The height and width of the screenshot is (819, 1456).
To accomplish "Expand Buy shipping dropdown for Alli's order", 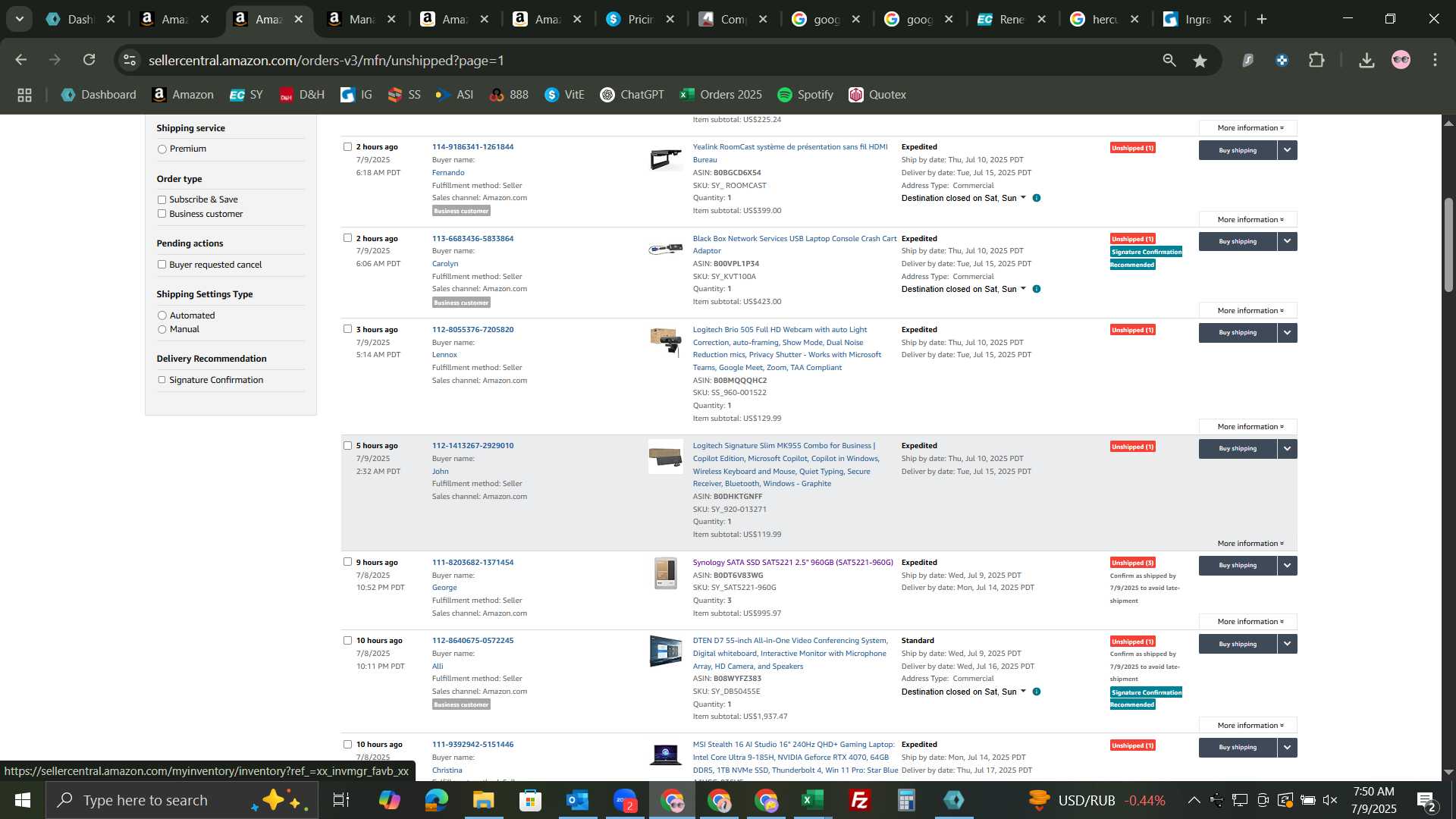I will [1287, 644].
